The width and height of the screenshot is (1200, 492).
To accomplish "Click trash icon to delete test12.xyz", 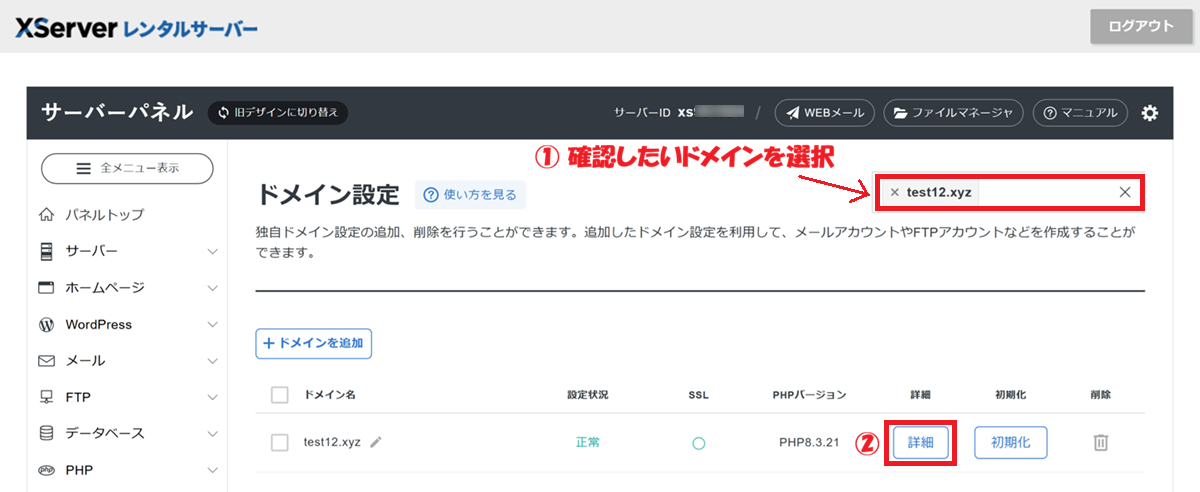I will pyautogui.click(x=1100, y=442).
